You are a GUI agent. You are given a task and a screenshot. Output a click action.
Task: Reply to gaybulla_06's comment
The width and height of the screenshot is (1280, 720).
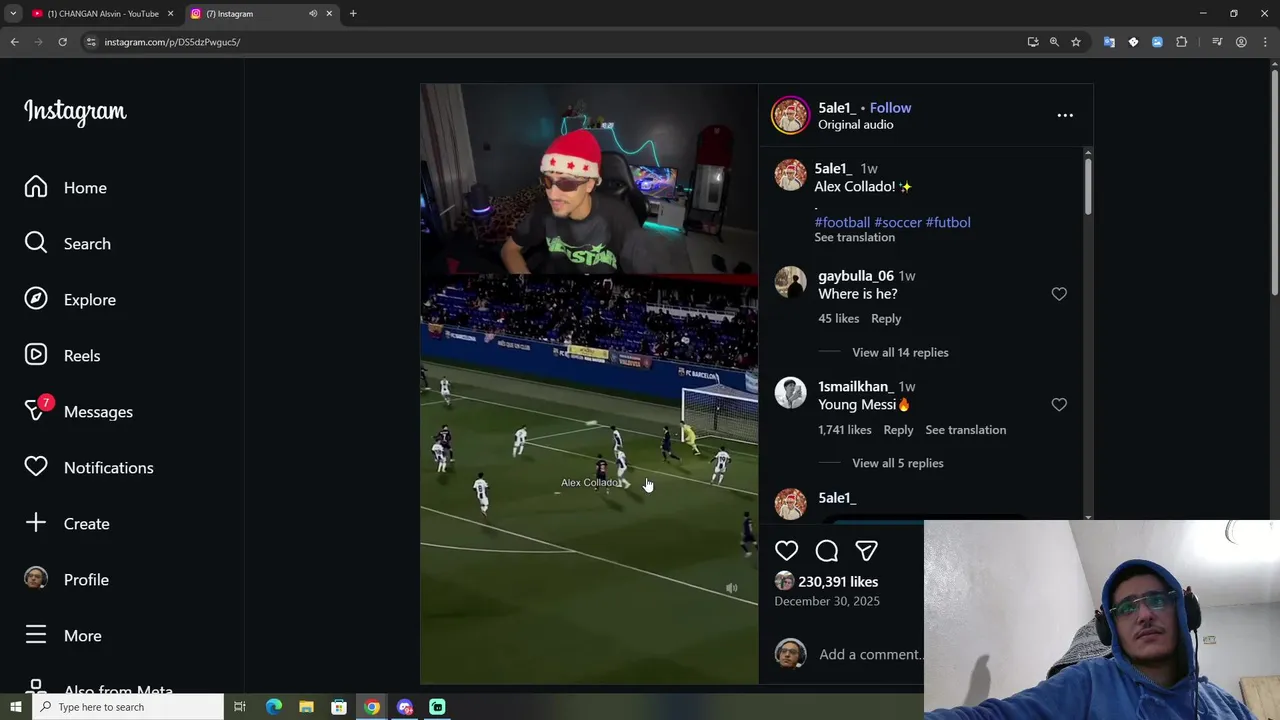(886, 319)
